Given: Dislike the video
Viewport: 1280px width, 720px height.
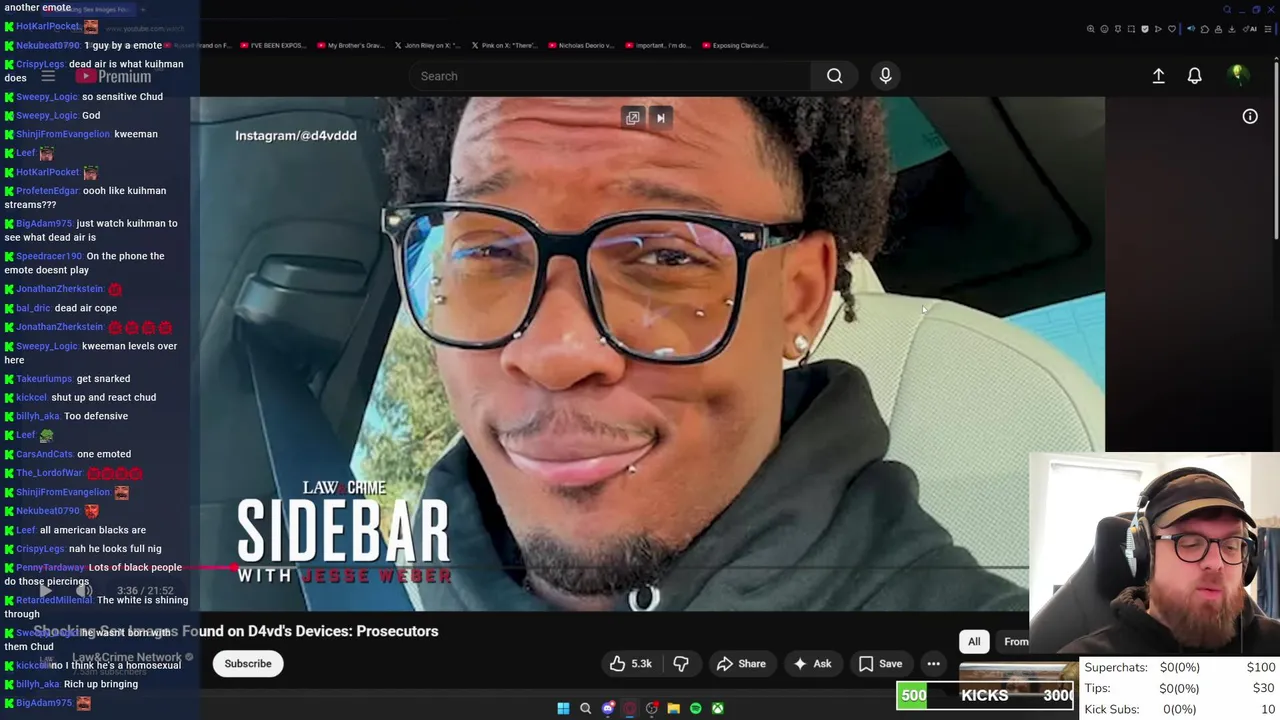Looking at the screenshot, I should [x=681, y=664].
